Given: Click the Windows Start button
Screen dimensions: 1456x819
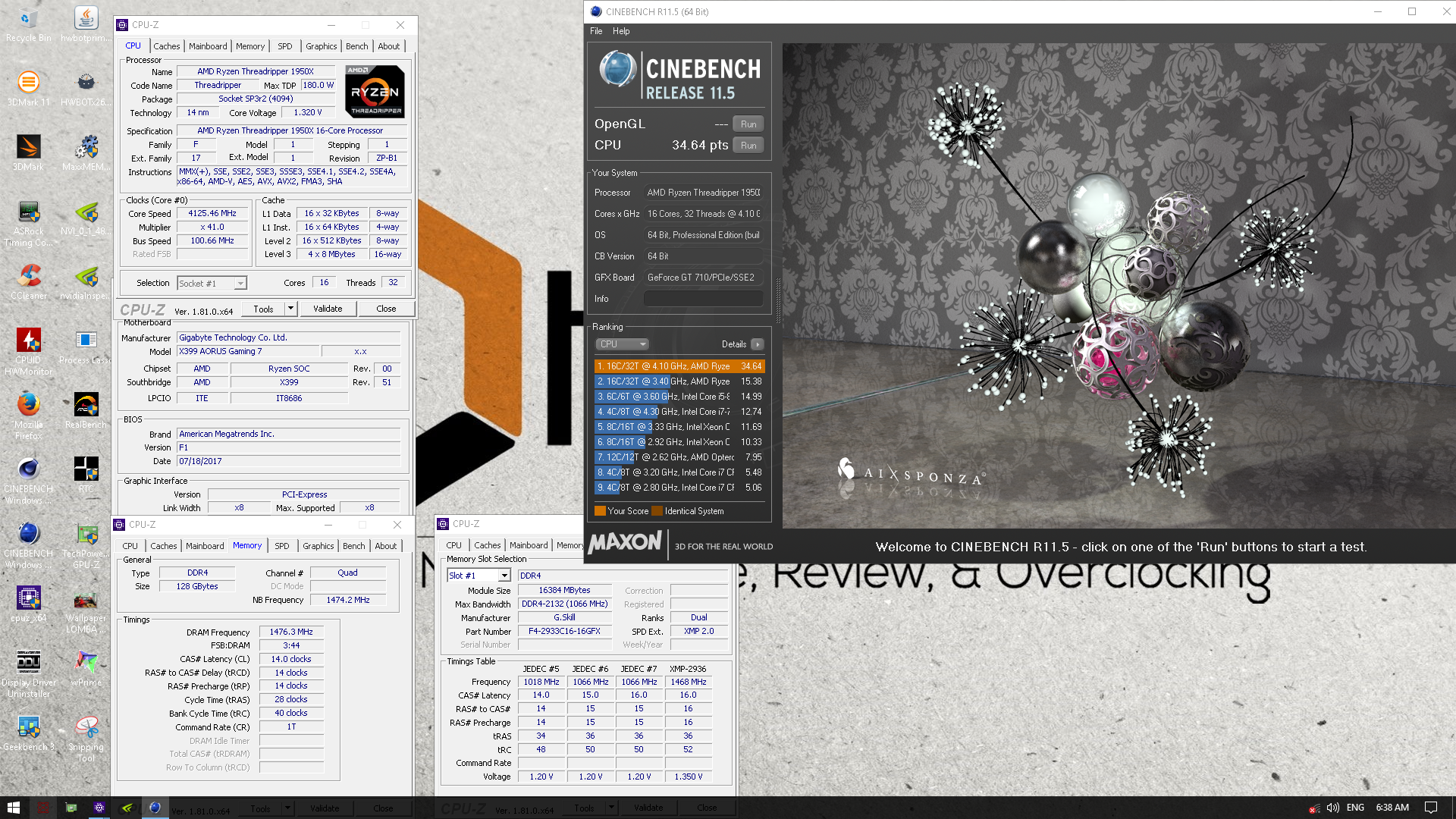Looking at the screenshot, I should coord(14,808).
